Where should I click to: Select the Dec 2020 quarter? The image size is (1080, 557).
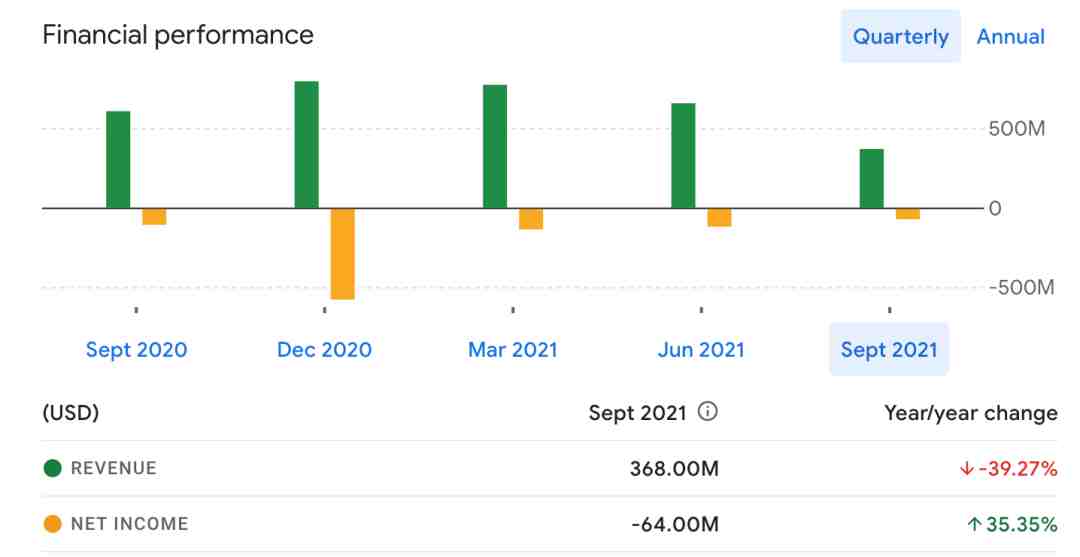click(x=324, y=350)
